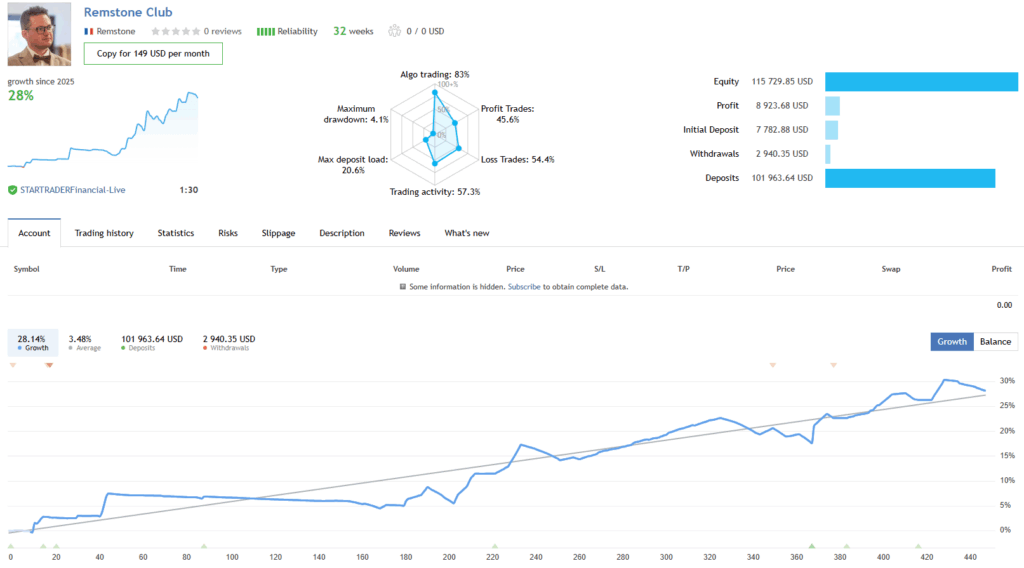Open the Slippage tab
The image size is (1024, 568).
(278, 233)
